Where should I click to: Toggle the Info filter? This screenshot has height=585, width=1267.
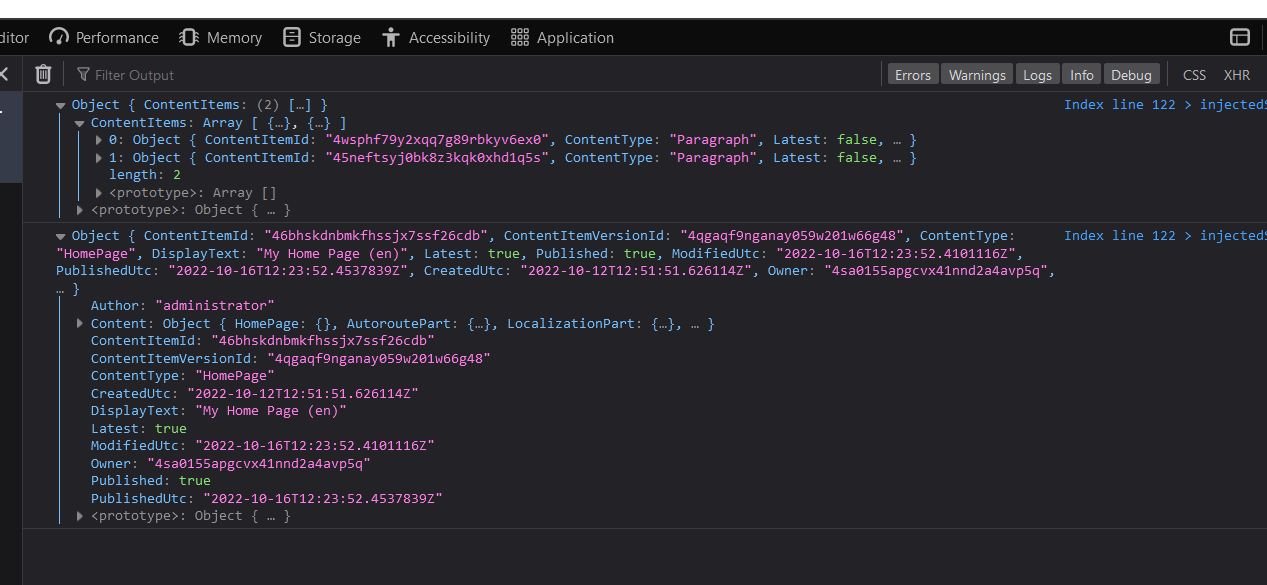(x=1082, y=75)
